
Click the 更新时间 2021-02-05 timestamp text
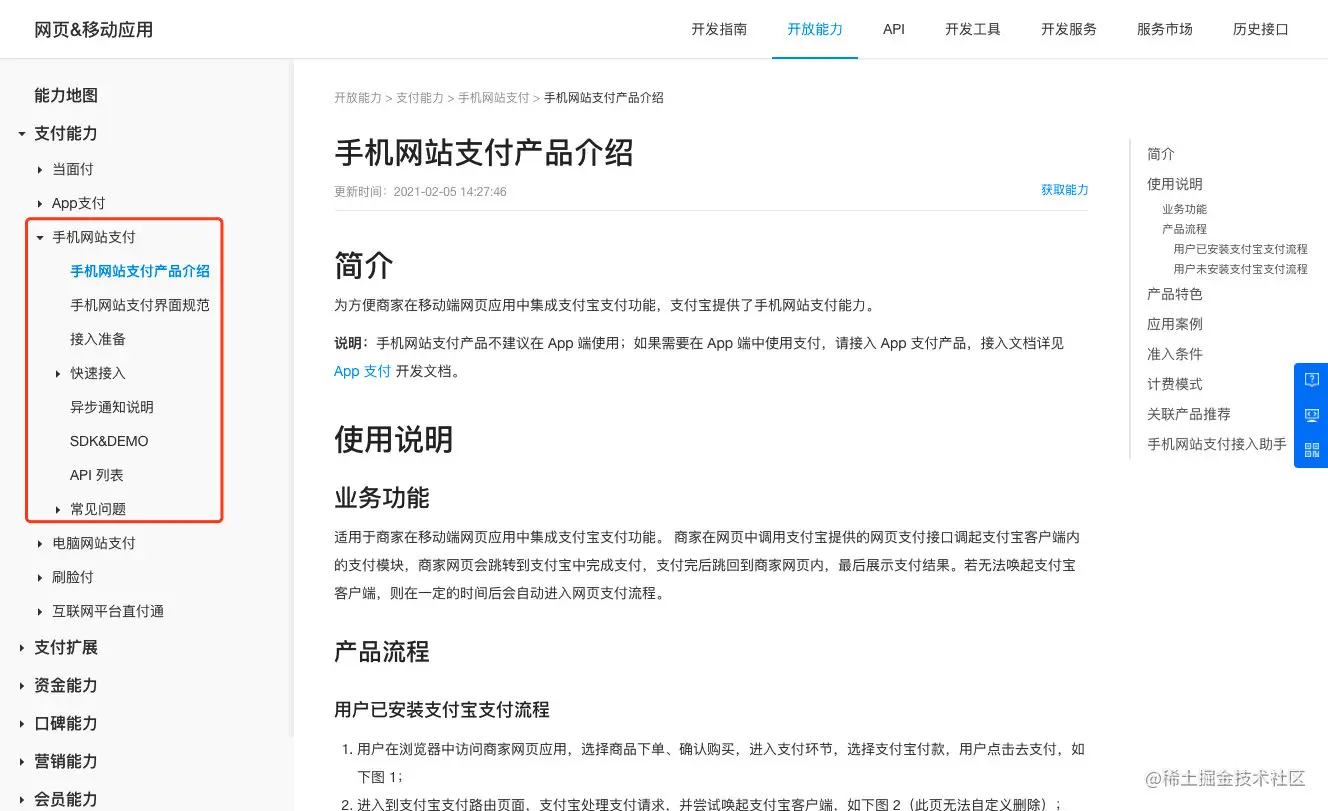click(420, 191)
